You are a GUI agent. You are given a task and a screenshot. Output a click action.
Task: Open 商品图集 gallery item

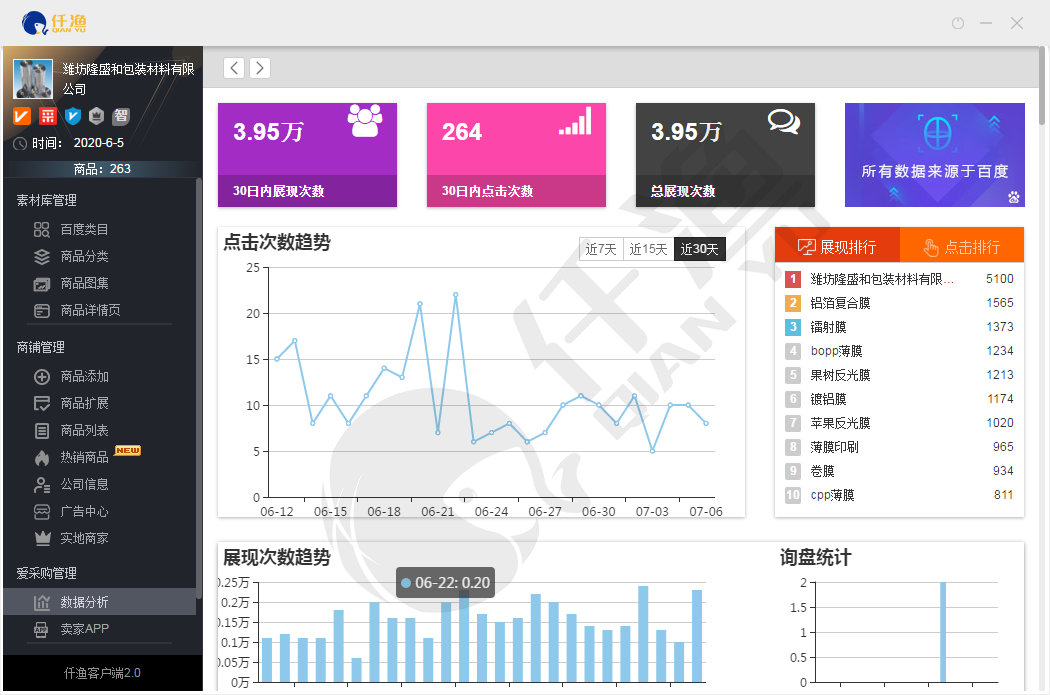pos(84,283)
